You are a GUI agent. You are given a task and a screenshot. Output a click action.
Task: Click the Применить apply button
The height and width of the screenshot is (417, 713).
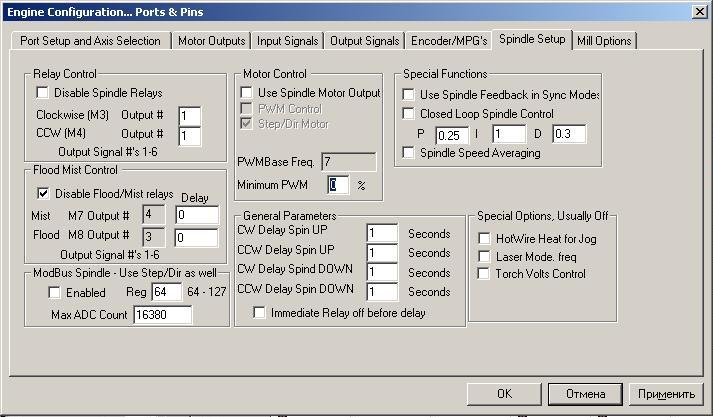[x=666, y=394]
